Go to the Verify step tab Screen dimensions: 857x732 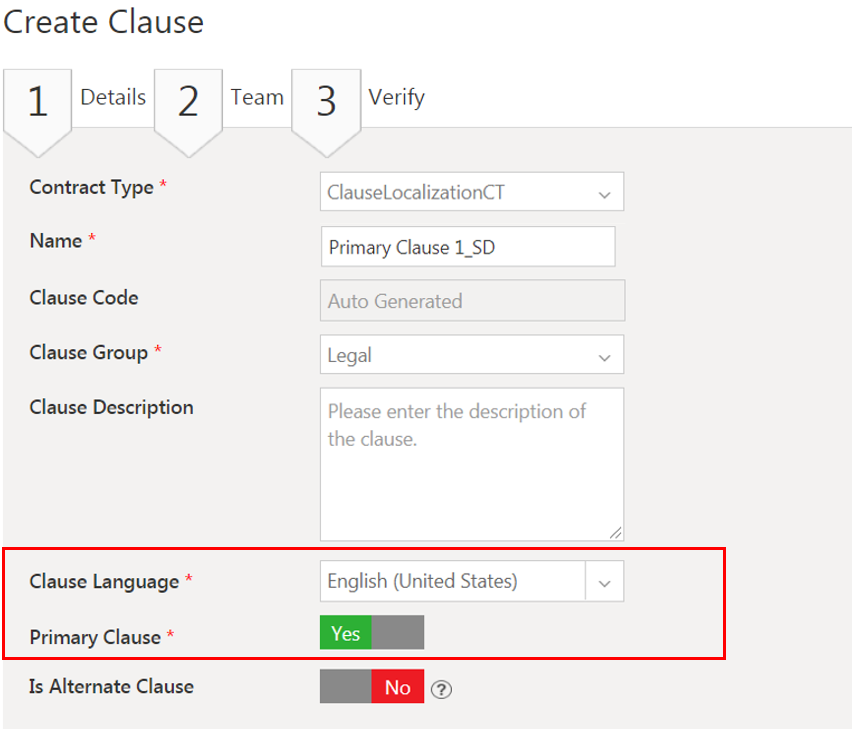[x=396, y=98]
